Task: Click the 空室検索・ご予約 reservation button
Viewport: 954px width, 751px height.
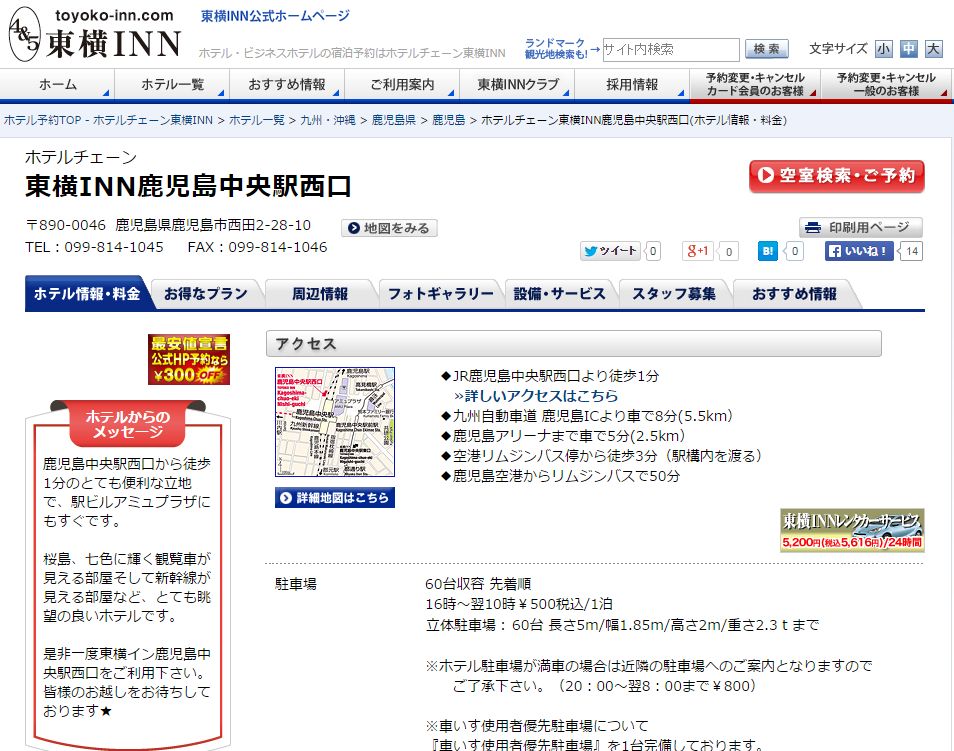Action: pyautogui.click(x=837, y=176)
